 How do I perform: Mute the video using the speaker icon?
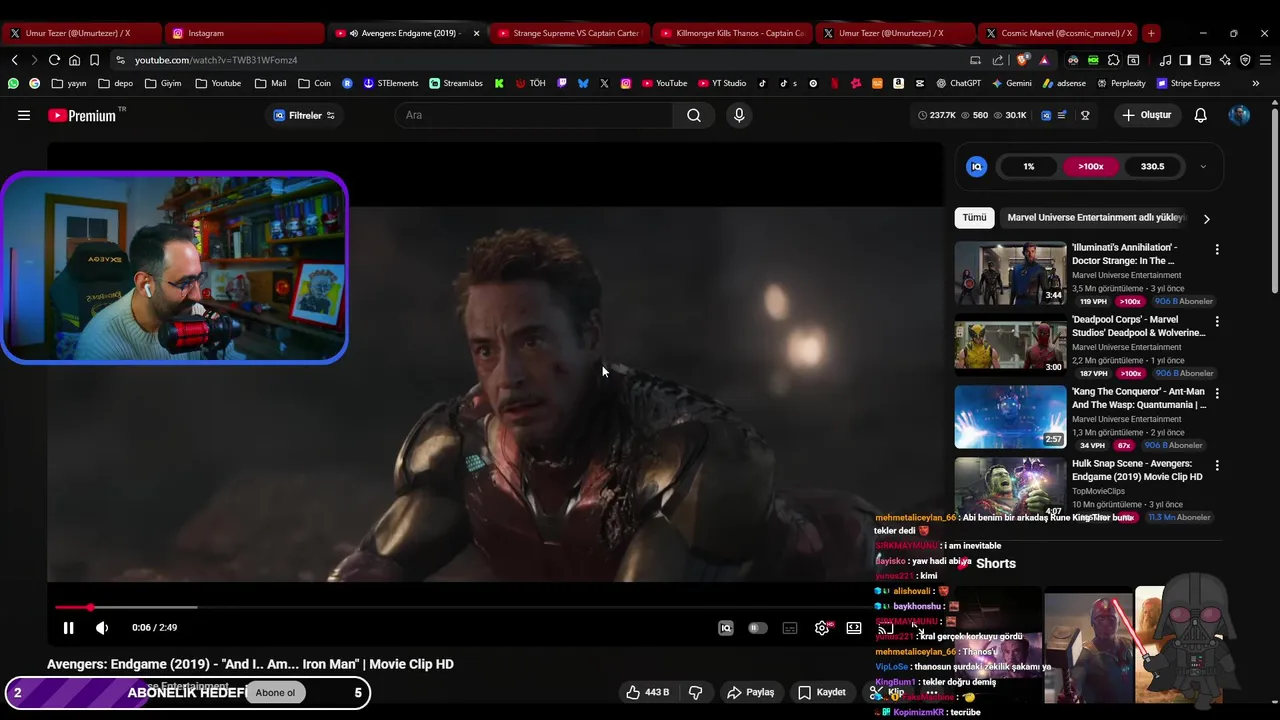[x=102, y=628]
